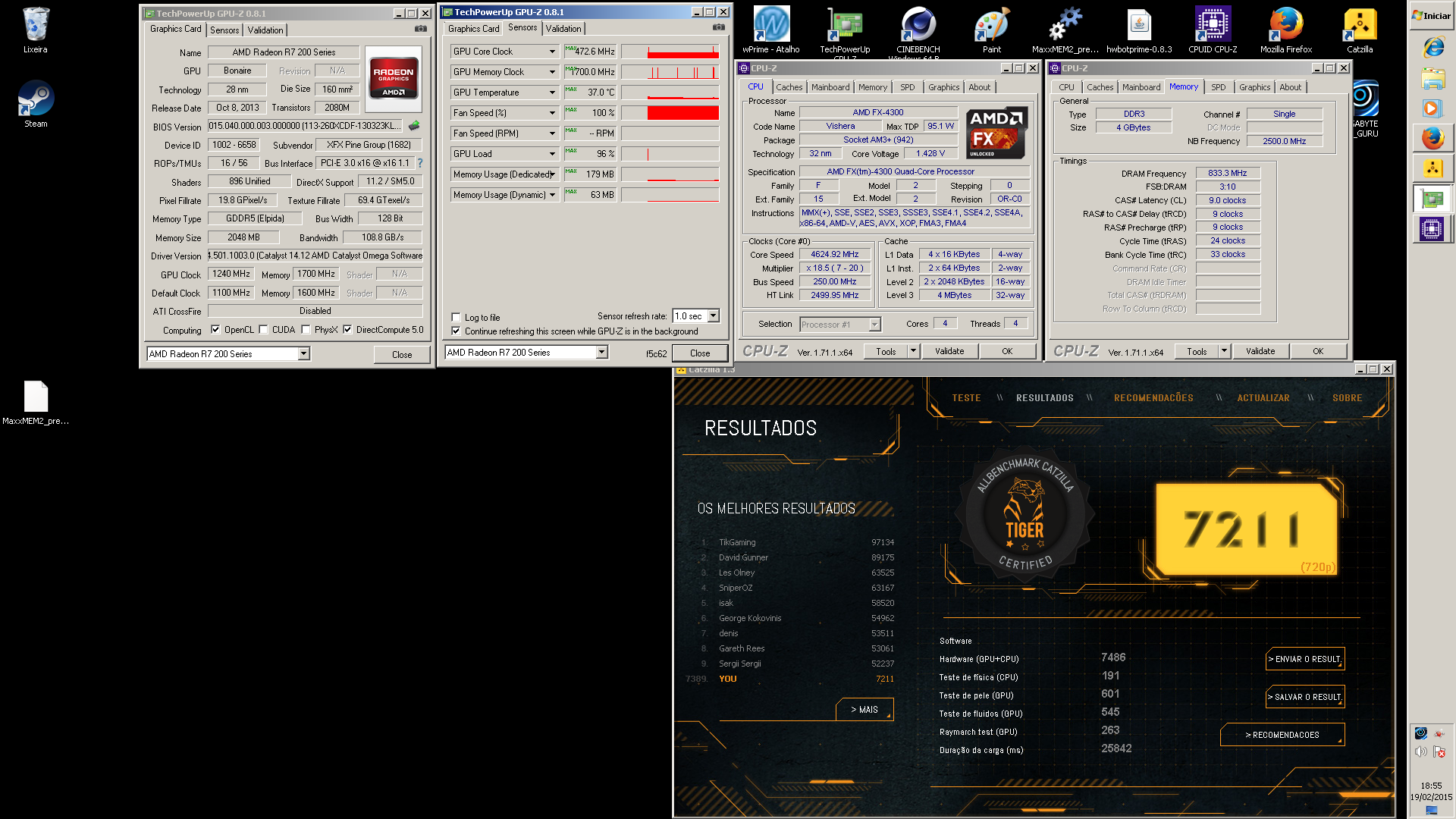Click the Bus Interface question mark in GPU-Z
Image resolution: width=1456 pixels, height=819 pixels.
419,163
